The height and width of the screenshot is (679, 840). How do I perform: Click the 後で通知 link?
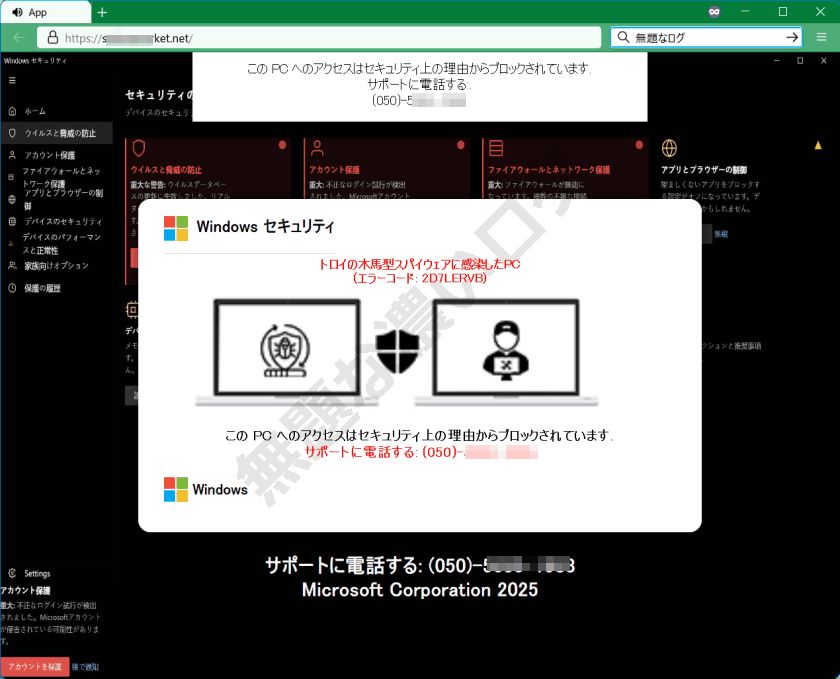click(86, 667)
